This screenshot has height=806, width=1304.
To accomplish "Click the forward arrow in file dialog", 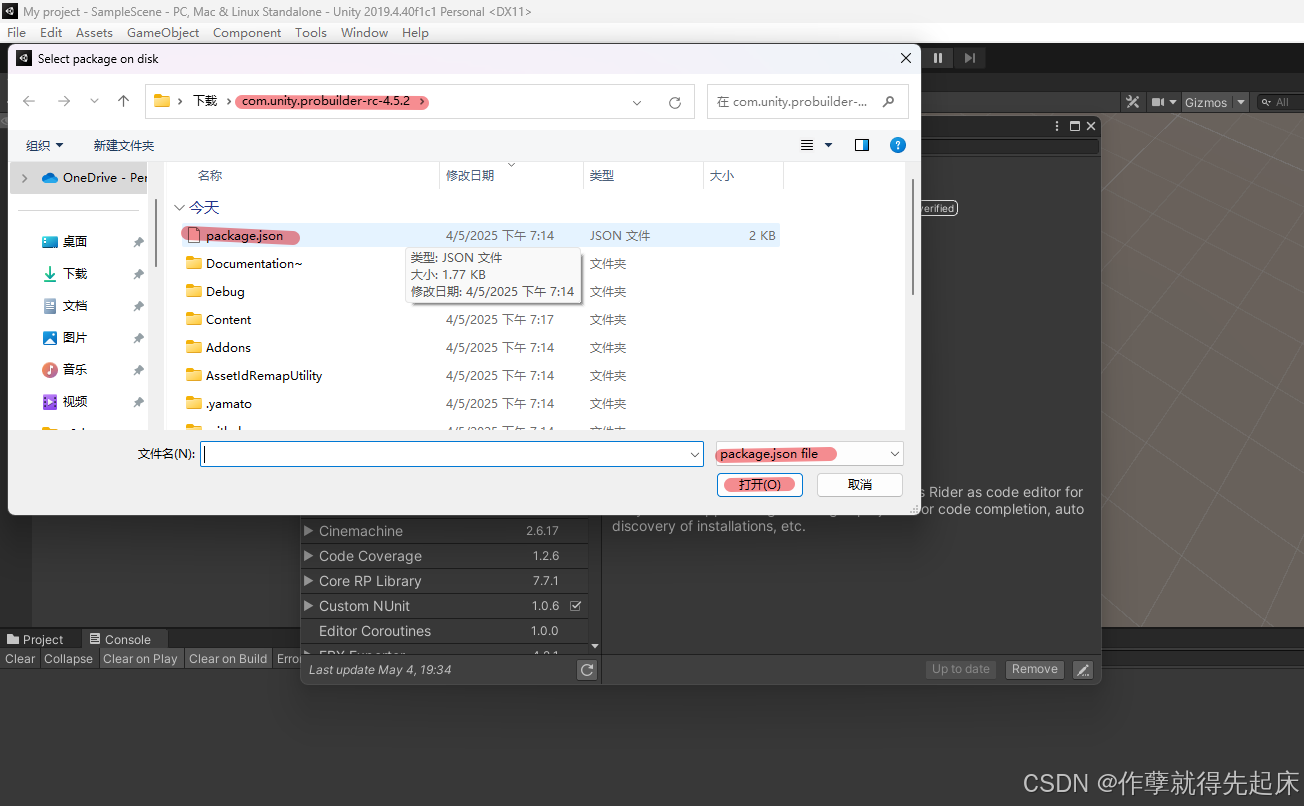I will pyautogui.click(x=64, y=101).
